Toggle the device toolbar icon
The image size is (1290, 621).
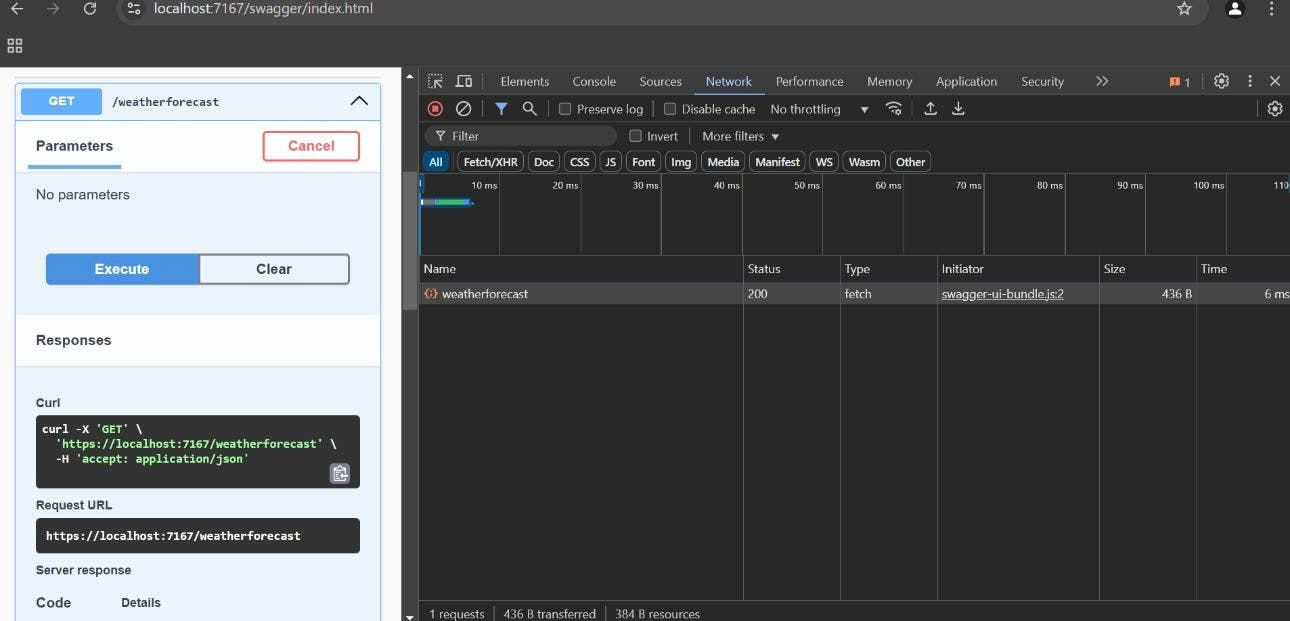click(464, 81)
